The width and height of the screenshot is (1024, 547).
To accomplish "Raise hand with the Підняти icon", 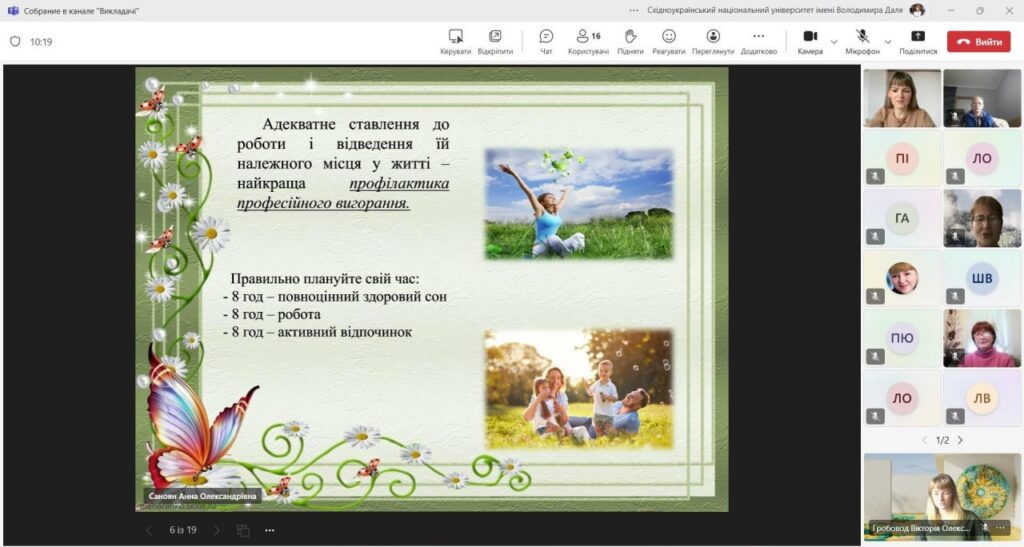I will point(630,37).
